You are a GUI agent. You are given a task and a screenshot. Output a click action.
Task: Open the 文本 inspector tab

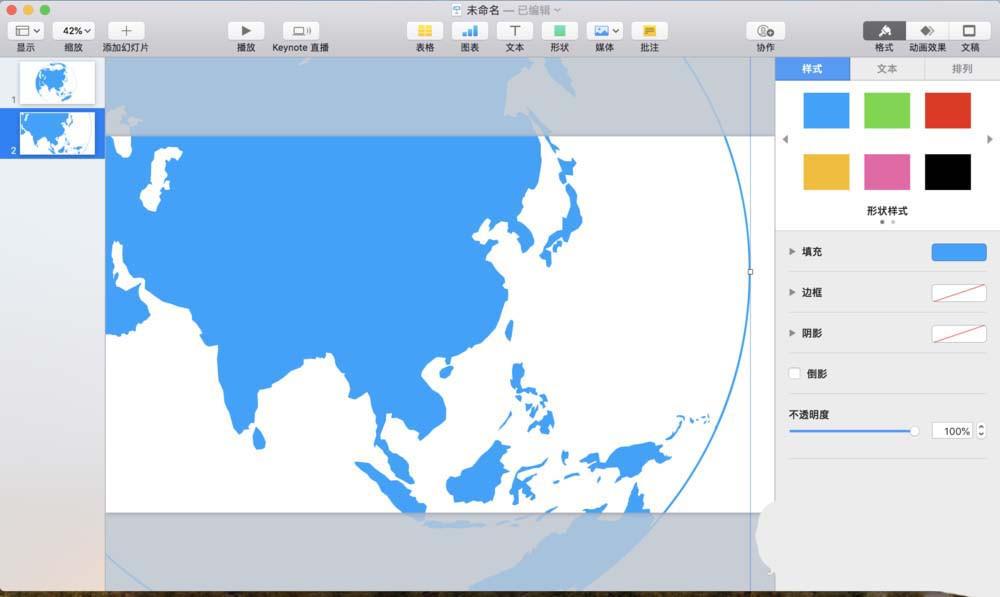point(888,68)
